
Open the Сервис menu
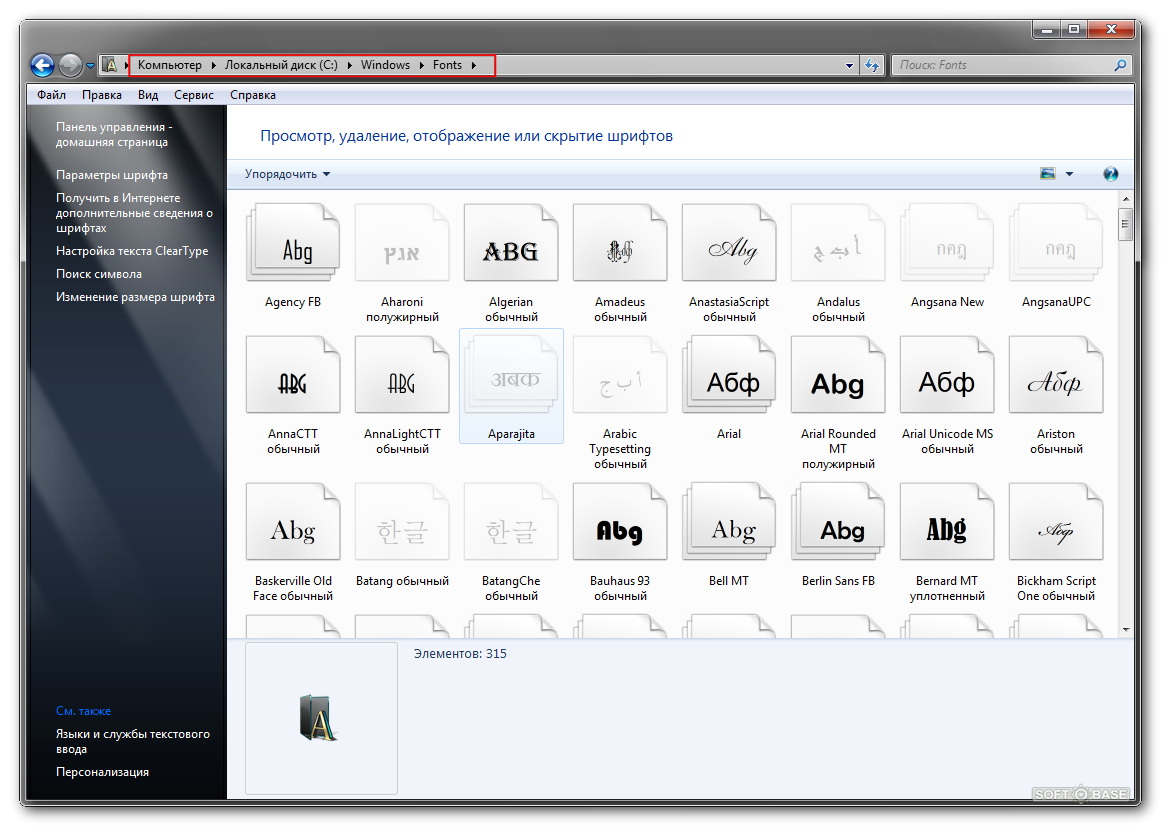tap(194, 95)
